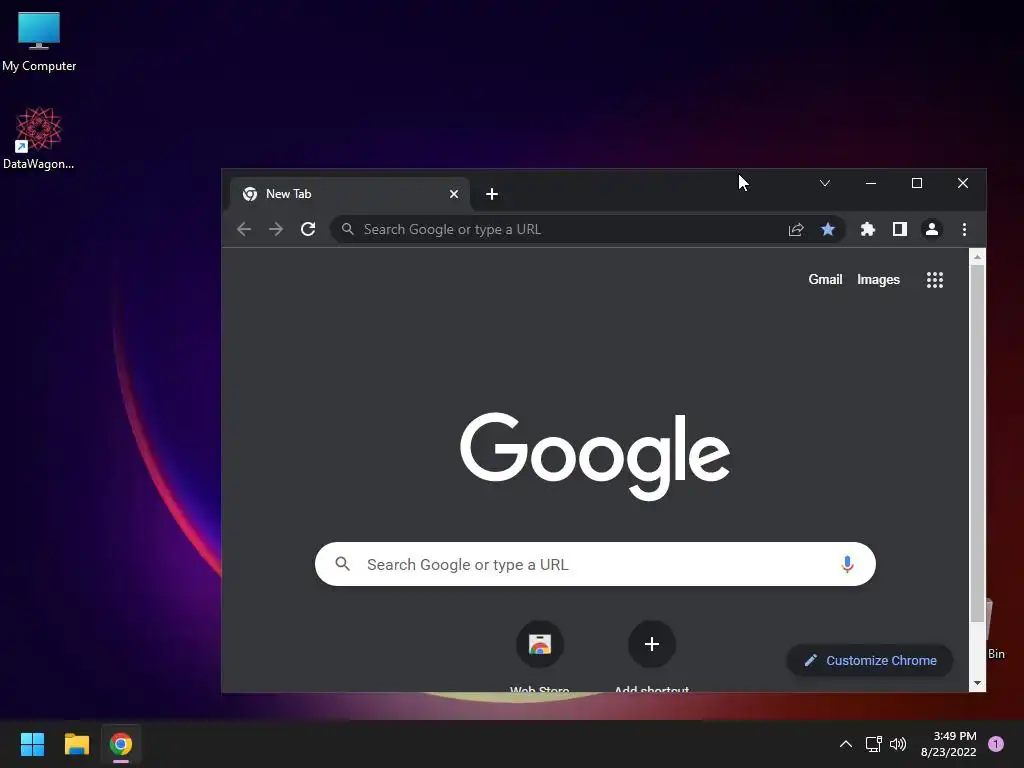Click the Add shortcut plus icon
This screenshot has width=1024, height=768.
(x=651, y=645)
